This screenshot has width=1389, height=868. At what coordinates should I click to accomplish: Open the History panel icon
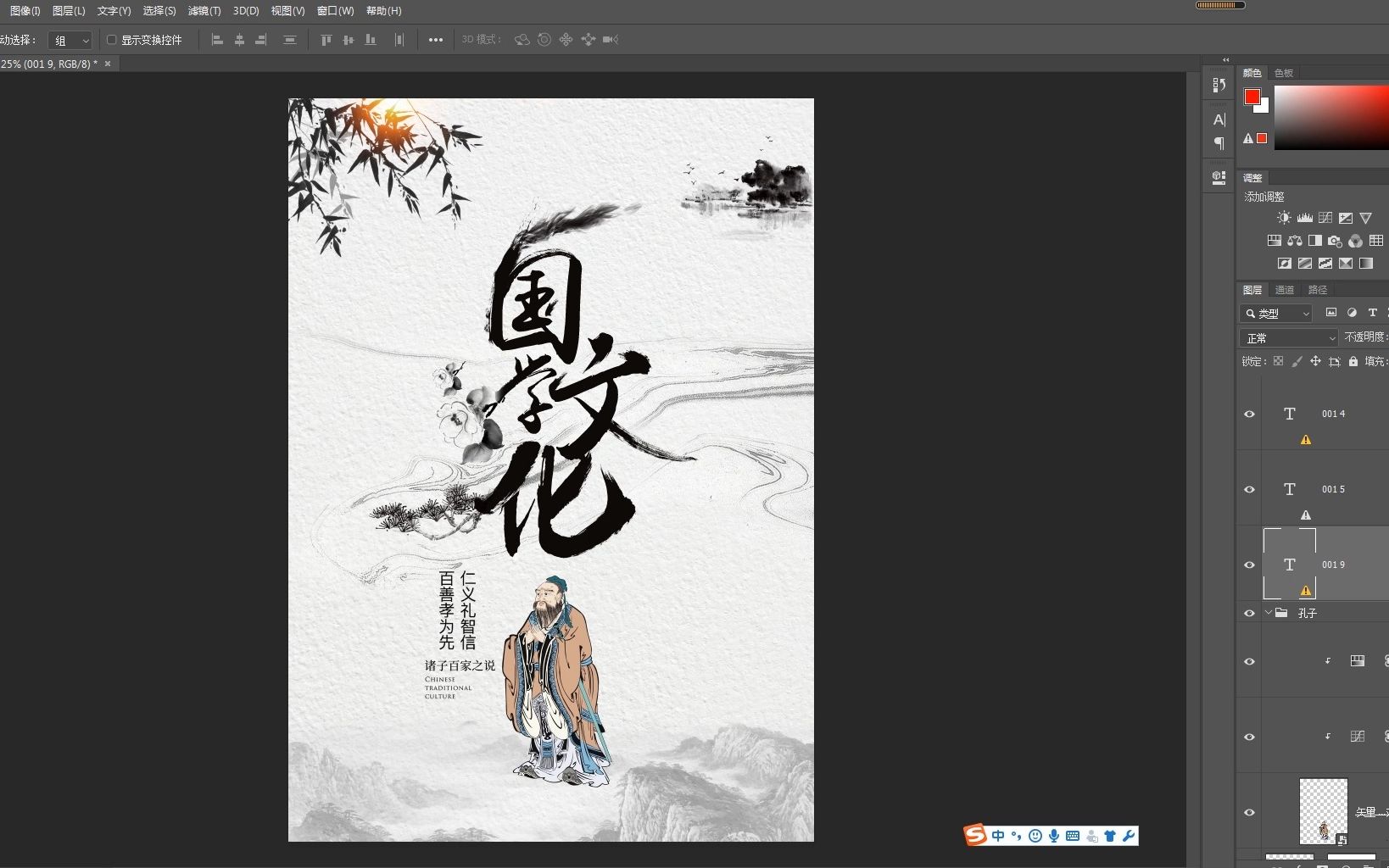(1219, 85)
